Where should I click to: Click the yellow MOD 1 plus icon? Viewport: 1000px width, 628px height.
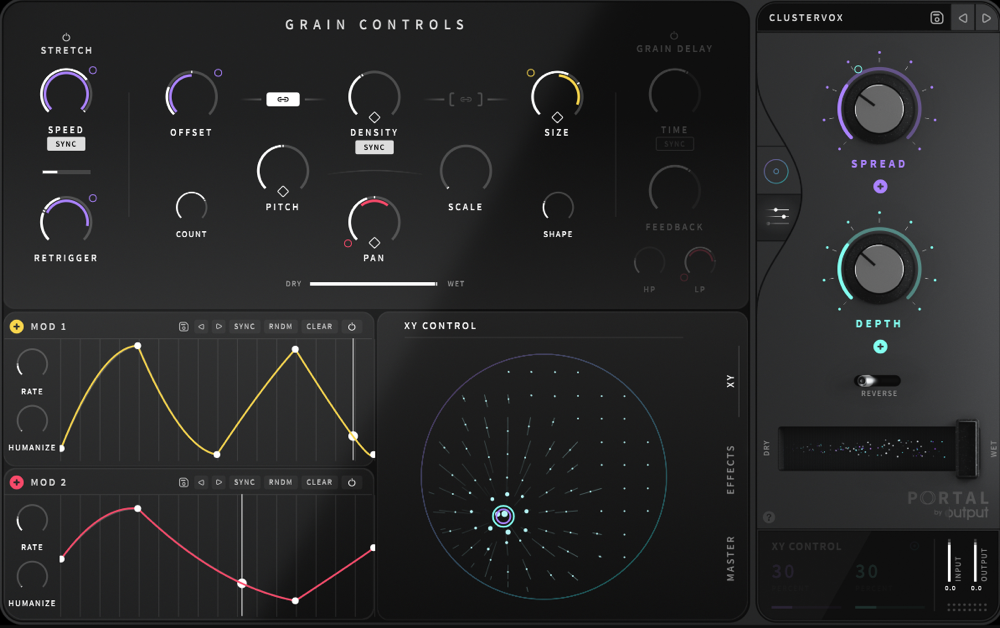coord(17,326)
